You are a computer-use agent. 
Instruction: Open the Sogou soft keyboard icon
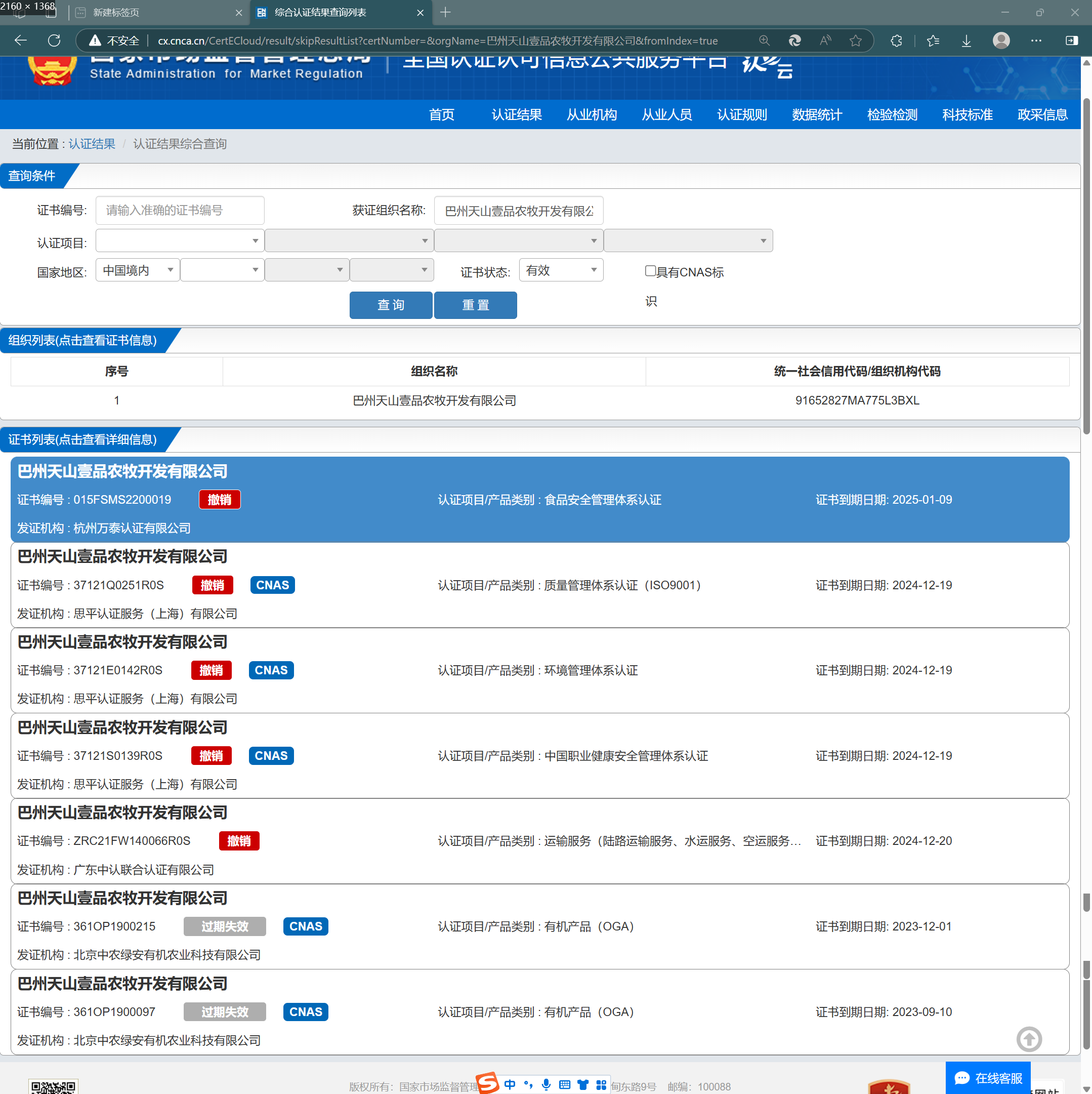(x=564, y=1084)
